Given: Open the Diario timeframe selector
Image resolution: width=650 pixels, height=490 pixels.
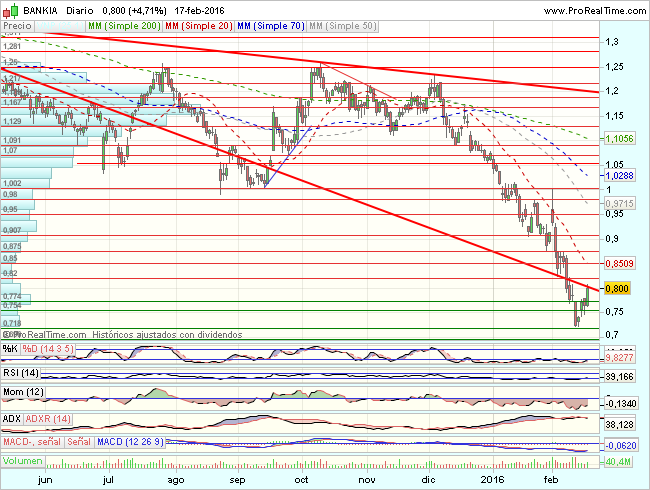Looking at the screenshot, I should [x=80, y=8].
